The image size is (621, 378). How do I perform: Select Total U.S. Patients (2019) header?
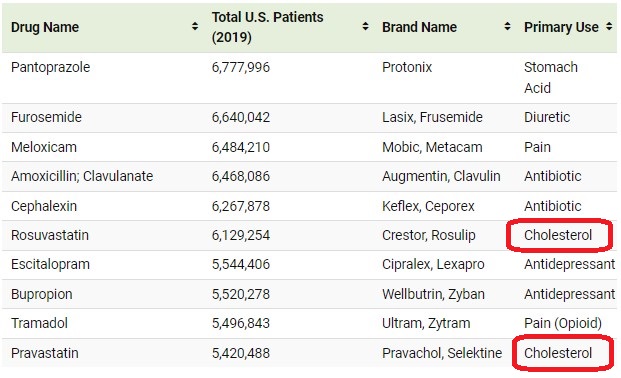pos(267,27)
